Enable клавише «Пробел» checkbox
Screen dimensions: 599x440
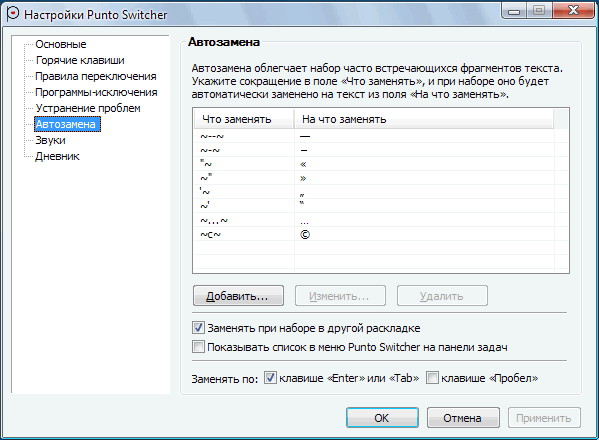pos(432,378)
